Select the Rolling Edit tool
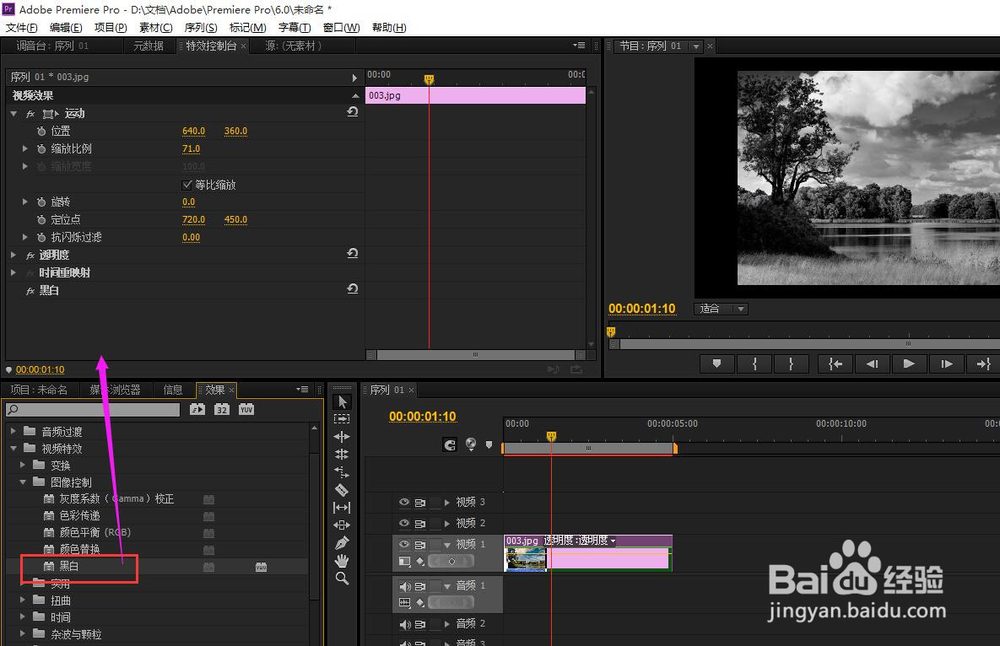 tap(342, 454)
